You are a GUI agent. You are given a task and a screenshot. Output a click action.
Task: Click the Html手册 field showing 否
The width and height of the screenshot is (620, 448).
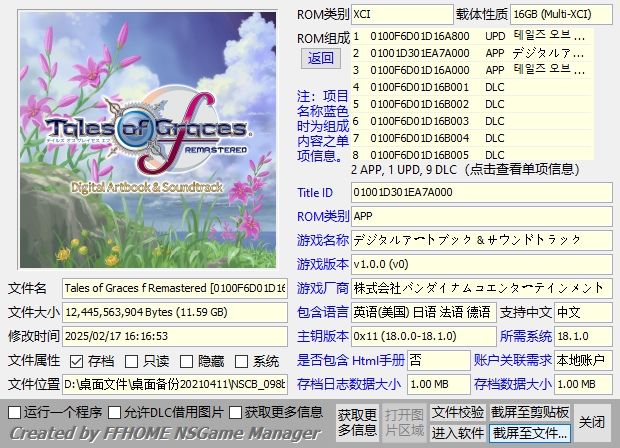coord(439,360)
